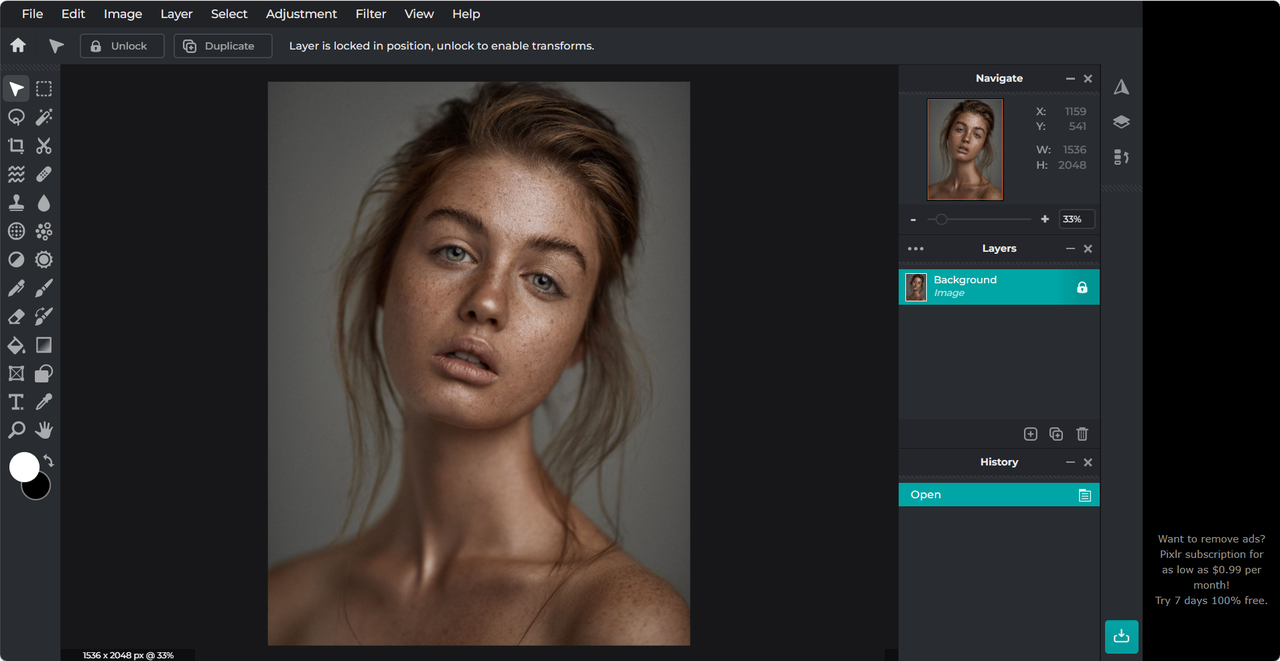Select the Crop tool

point(16,146)
